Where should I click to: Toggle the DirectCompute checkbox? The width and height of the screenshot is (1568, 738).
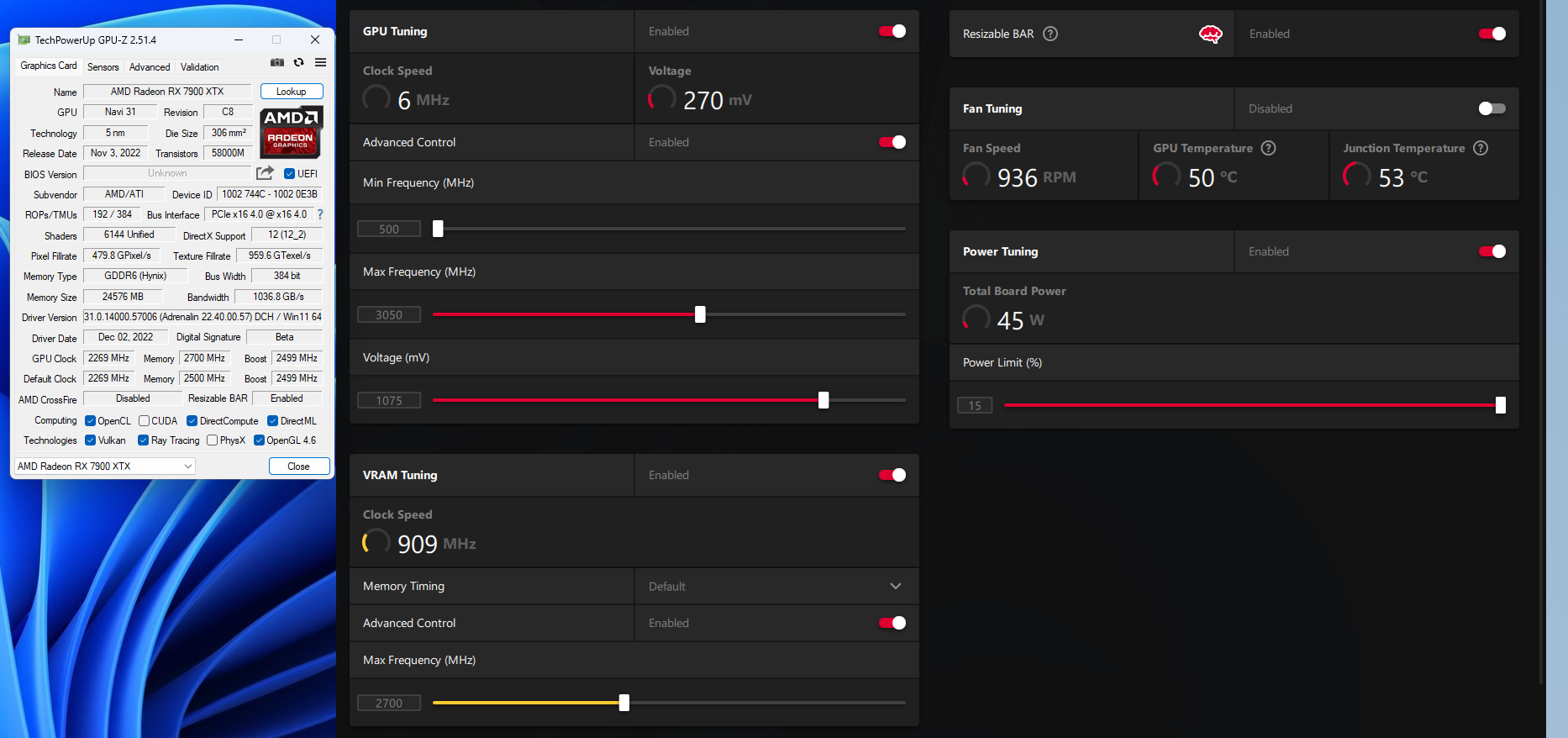(x=192, y=421)
